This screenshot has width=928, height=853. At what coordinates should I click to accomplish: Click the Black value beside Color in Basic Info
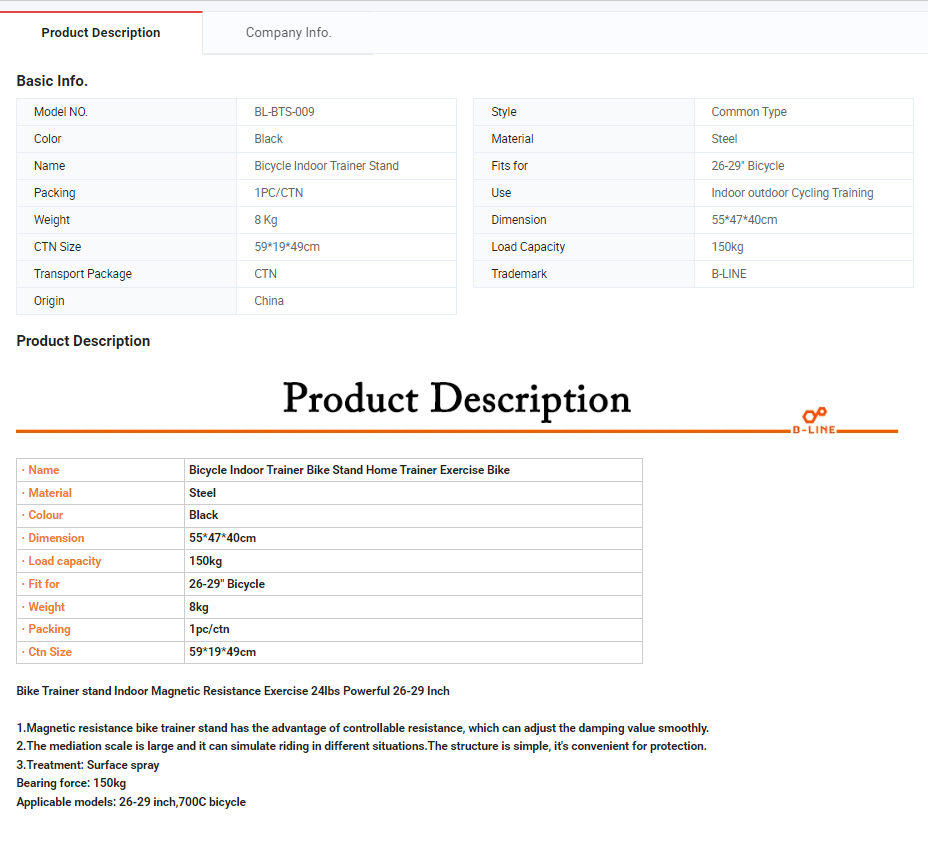[269, 139]
